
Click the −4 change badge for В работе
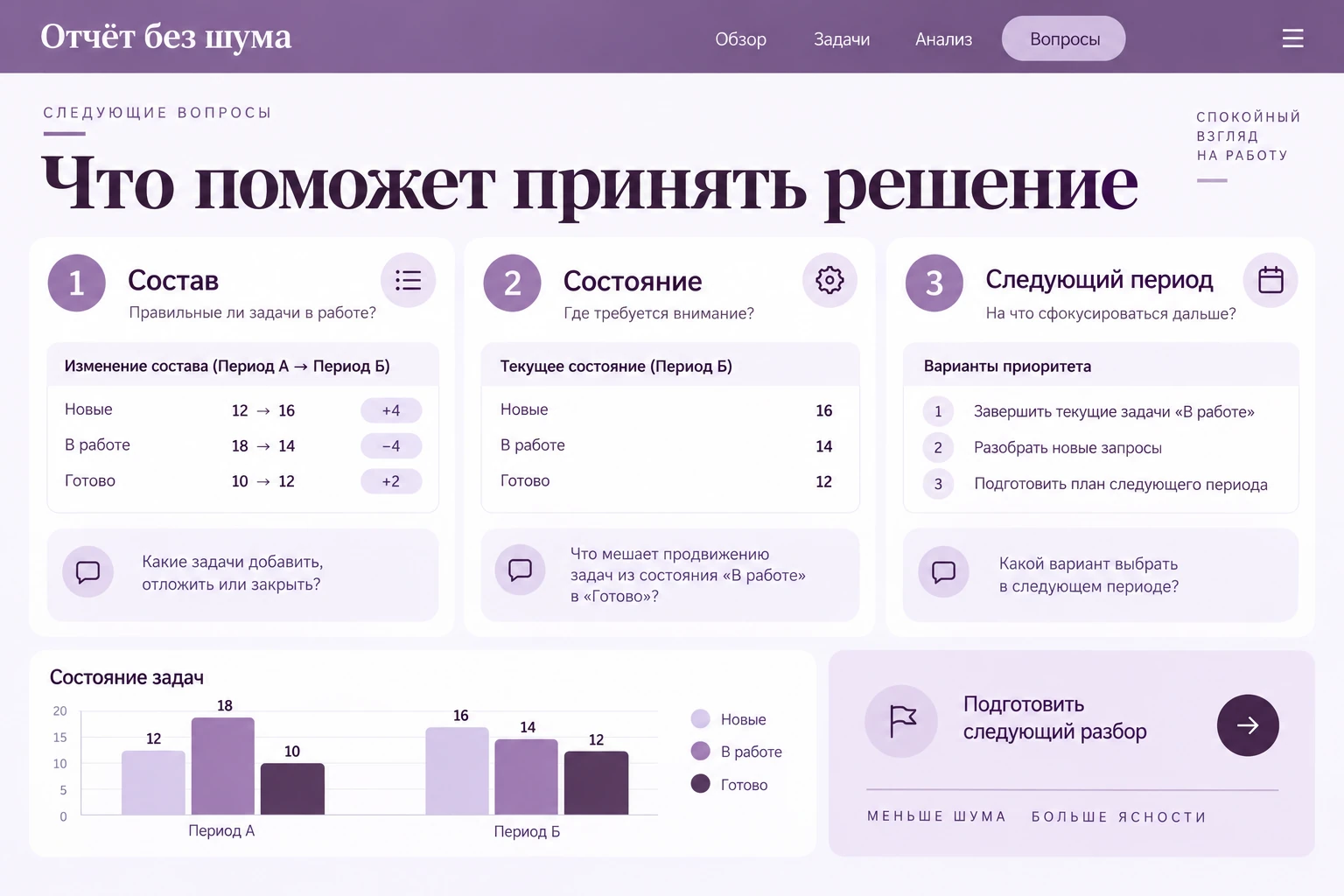click(391, 446)
